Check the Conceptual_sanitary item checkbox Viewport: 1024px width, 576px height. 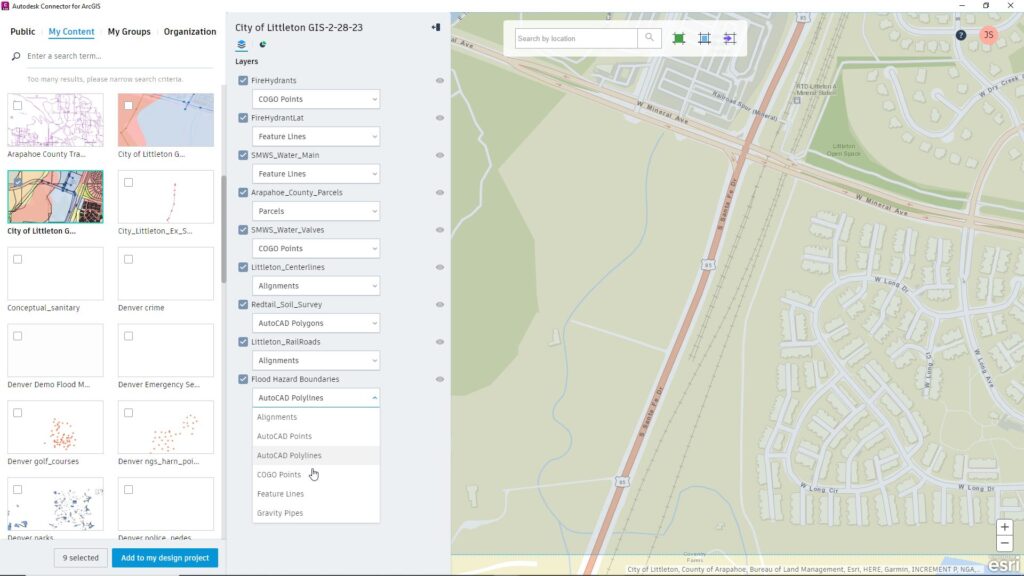(x=18, y=259)
